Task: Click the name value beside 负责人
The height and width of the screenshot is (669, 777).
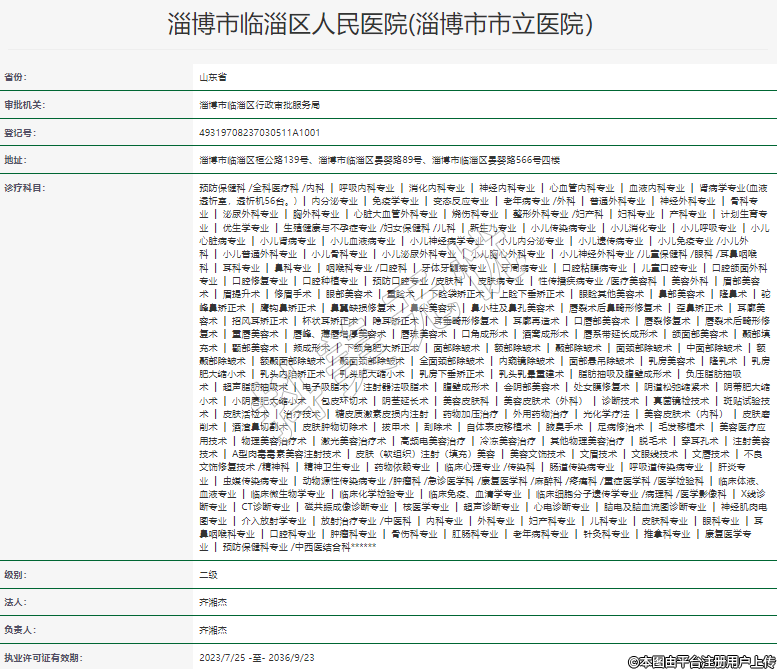Action: point(213,631)
